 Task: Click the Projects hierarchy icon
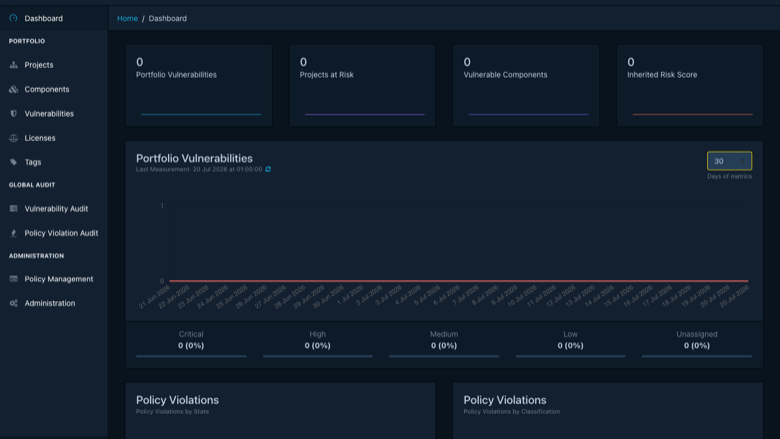13,65
